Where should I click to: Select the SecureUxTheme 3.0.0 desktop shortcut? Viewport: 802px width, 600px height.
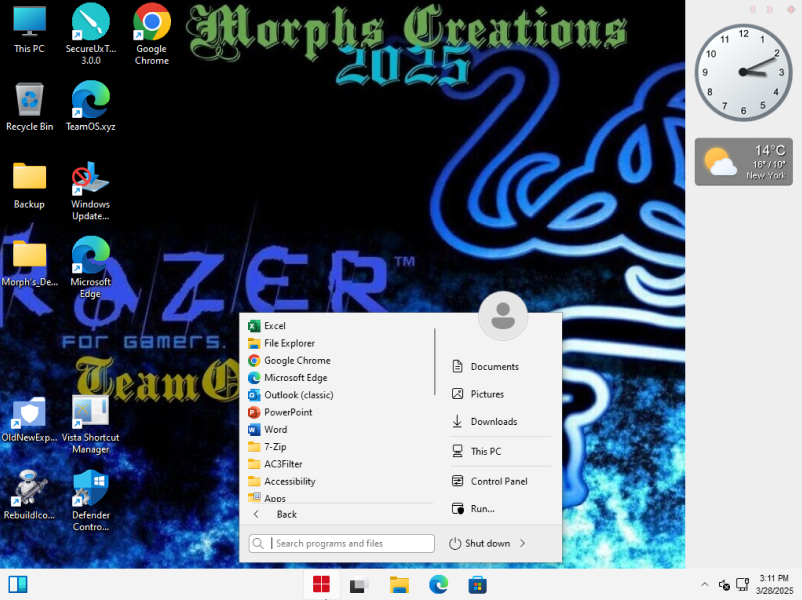pyautogui.click(x=91, y=34)
